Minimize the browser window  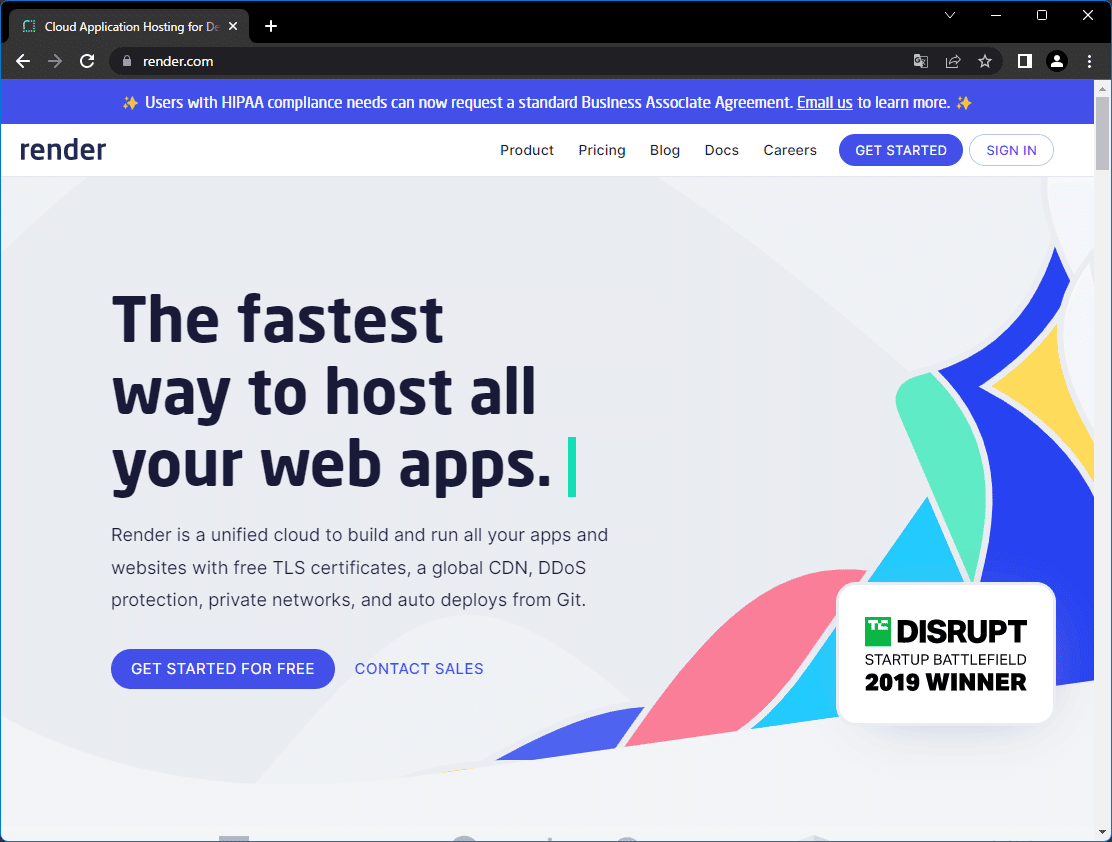[996, 15]
